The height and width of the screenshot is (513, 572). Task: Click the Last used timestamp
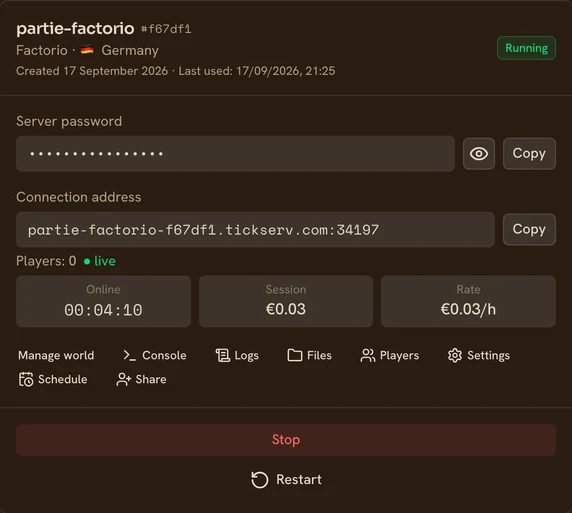coord(257,71)
